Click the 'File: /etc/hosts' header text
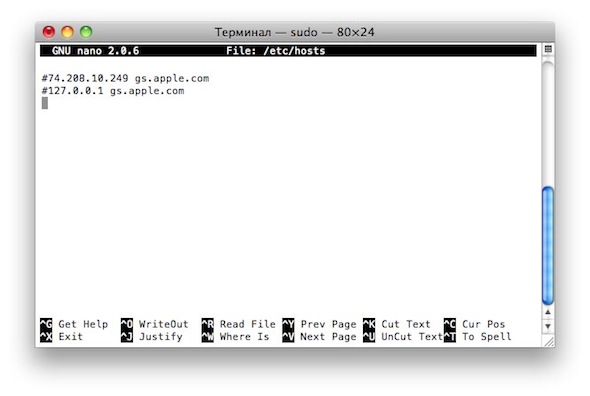This screenshot has width=590, height=396. (x=275, y=51)
